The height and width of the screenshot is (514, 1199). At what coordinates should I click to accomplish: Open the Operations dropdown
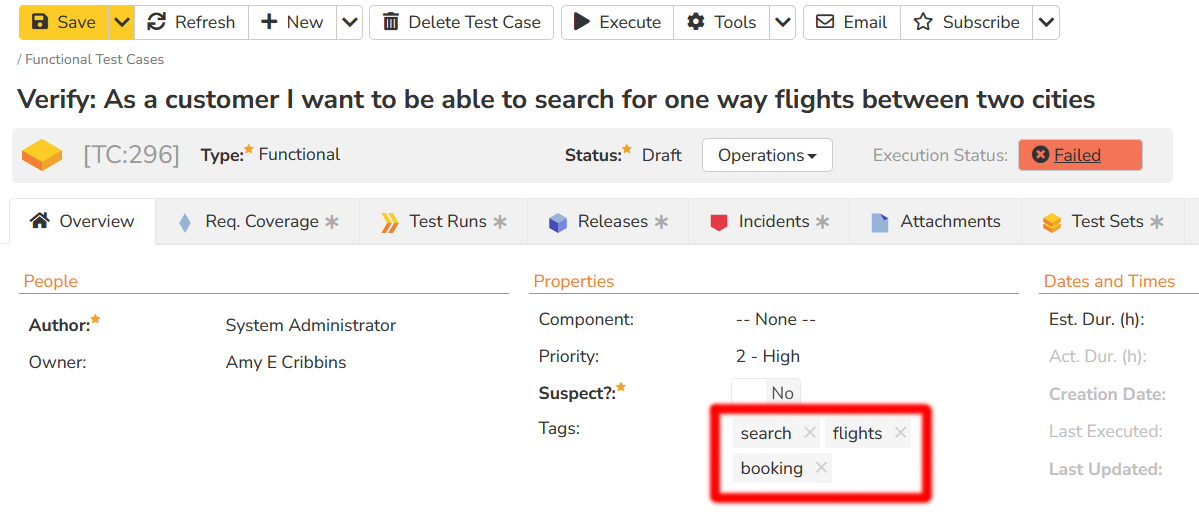pos(767,155)
